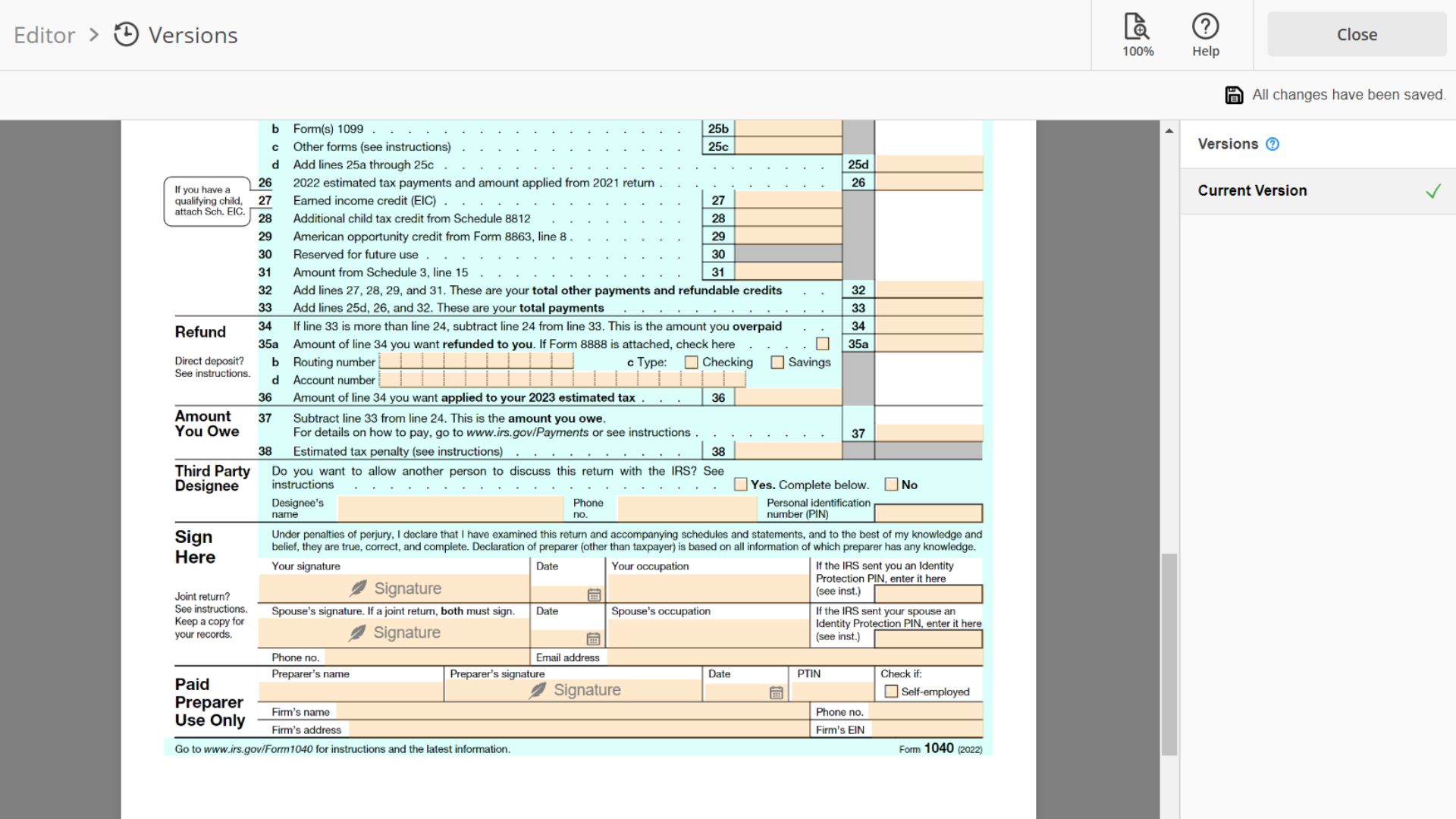Tick the Checking account type checkbox
The height and width of the screenshot is (819, 1456).
pos(691,362)
